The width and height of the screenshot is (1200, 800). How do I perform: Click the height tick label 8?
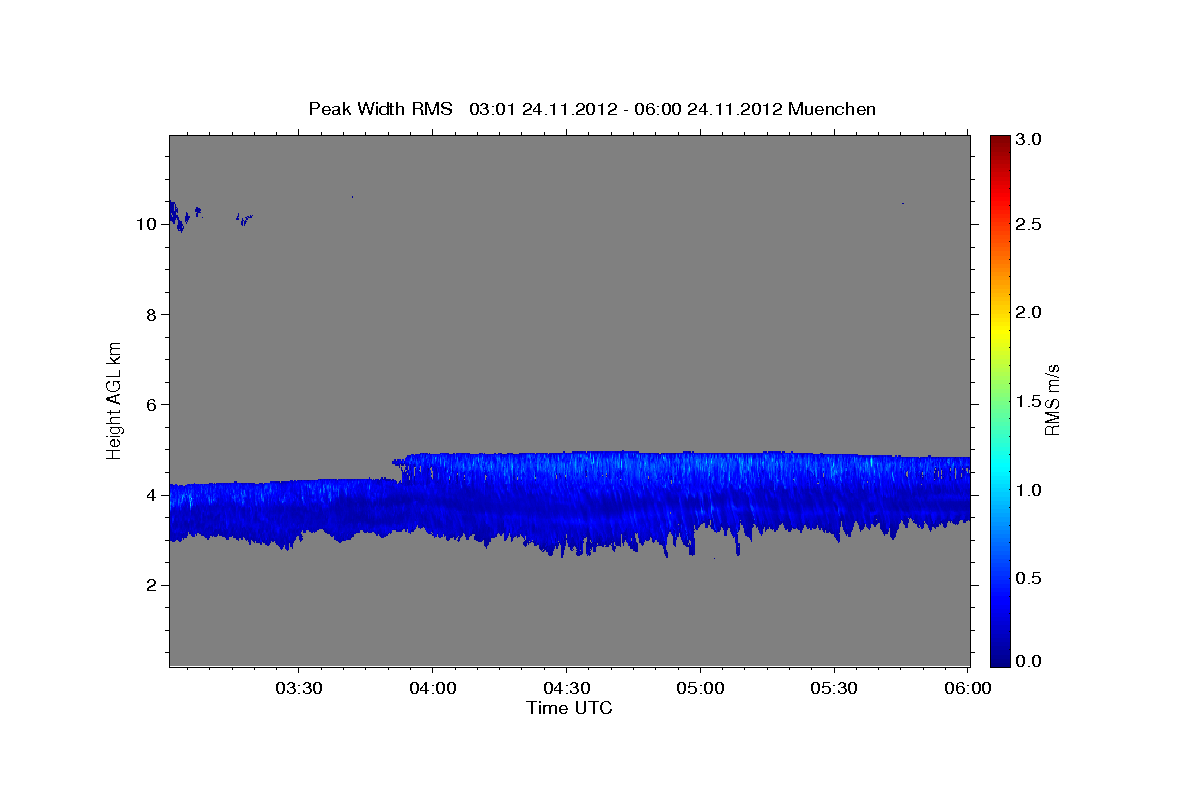coord(151,314)
